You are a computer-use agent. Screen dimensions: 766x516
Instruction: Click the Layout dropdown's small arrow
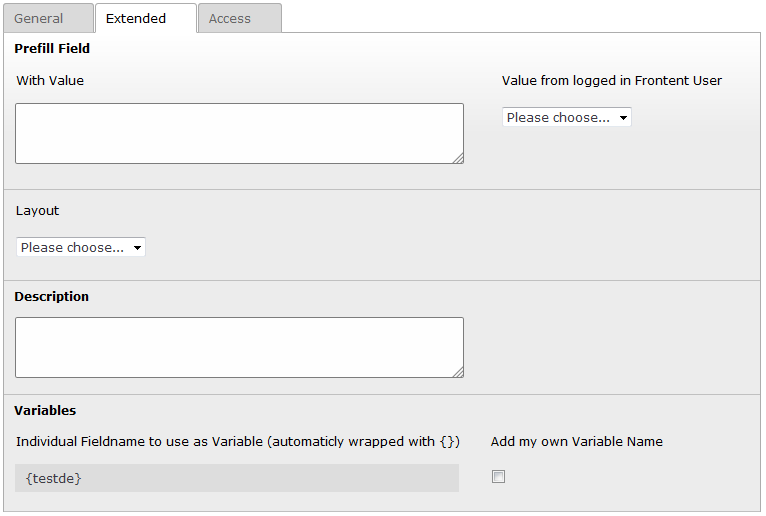click(137, 248)
